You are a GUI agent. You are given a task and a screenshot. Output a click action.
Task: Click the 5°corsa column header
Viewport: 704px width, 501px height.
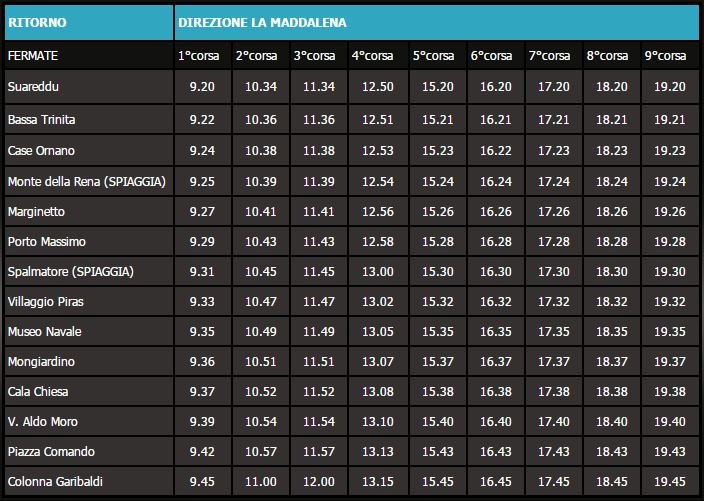click(433, 55)
